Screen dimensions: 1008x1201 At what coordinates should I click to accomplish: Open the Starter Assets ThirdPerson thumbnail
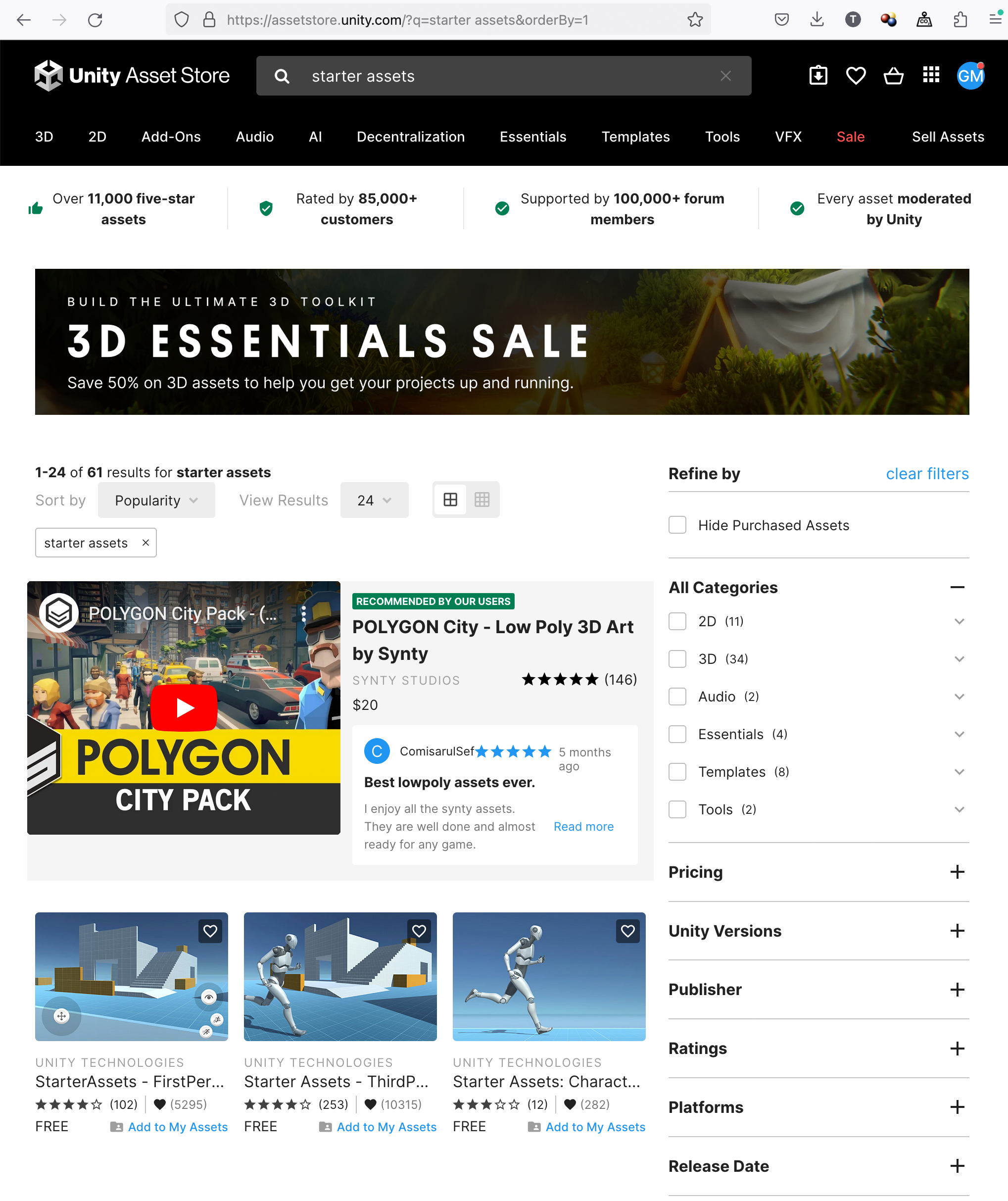click(340, 977)
